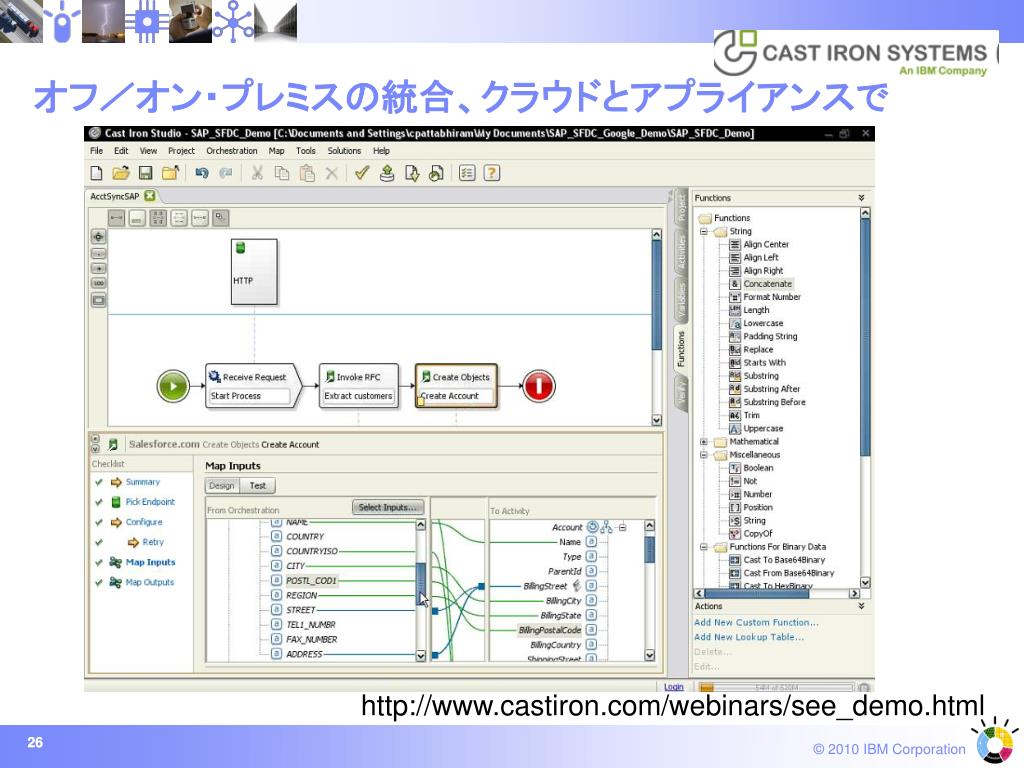Click the Save floppy disk icon
Viewport: 1024px width, 768px height.
coord(145,173)
